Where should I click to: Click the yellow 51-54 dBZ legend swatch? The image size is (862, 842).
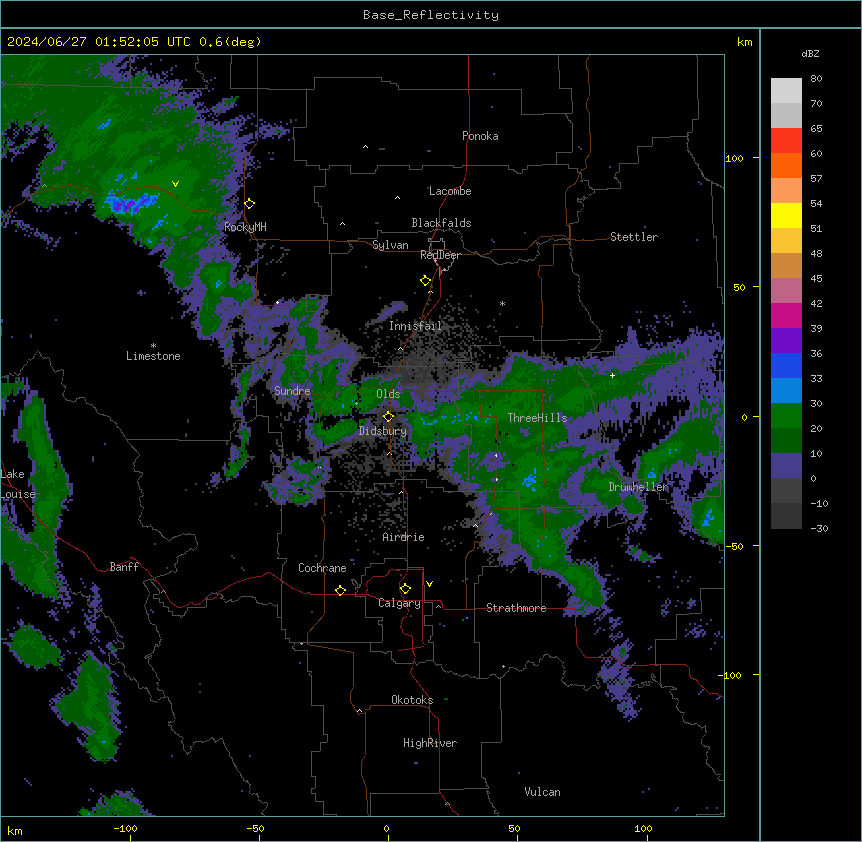(x=786, y=215)
